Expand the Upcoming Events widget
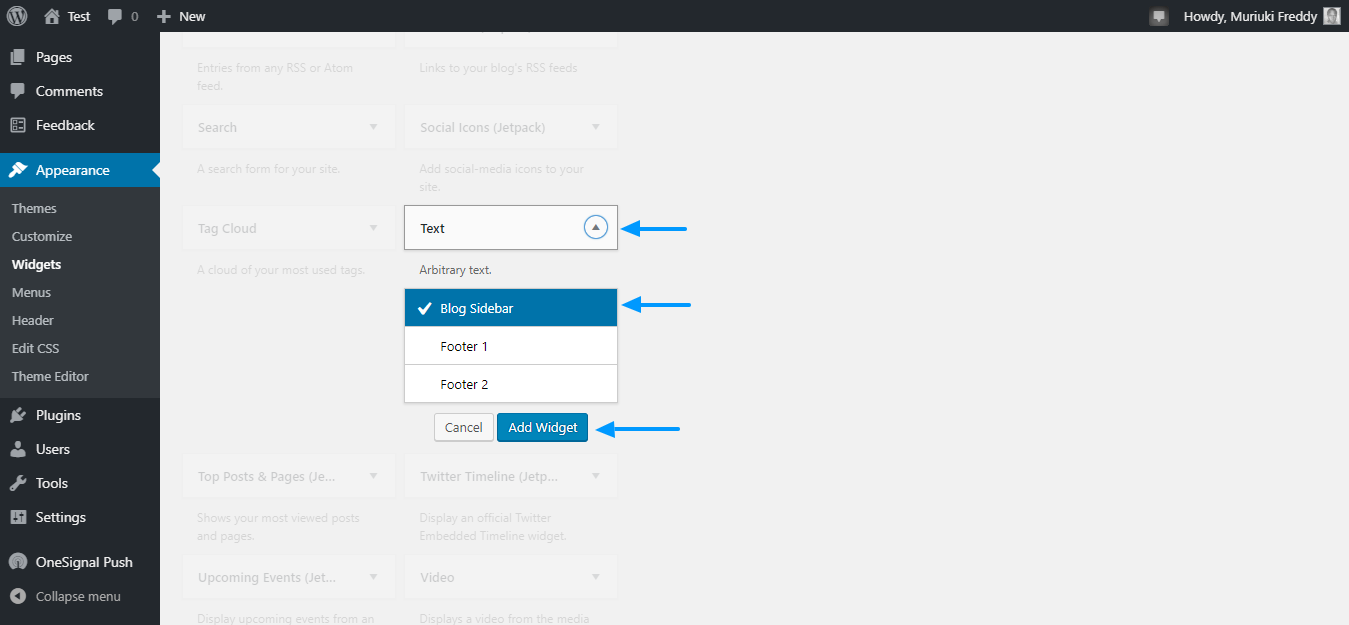 tap(374, 577)
